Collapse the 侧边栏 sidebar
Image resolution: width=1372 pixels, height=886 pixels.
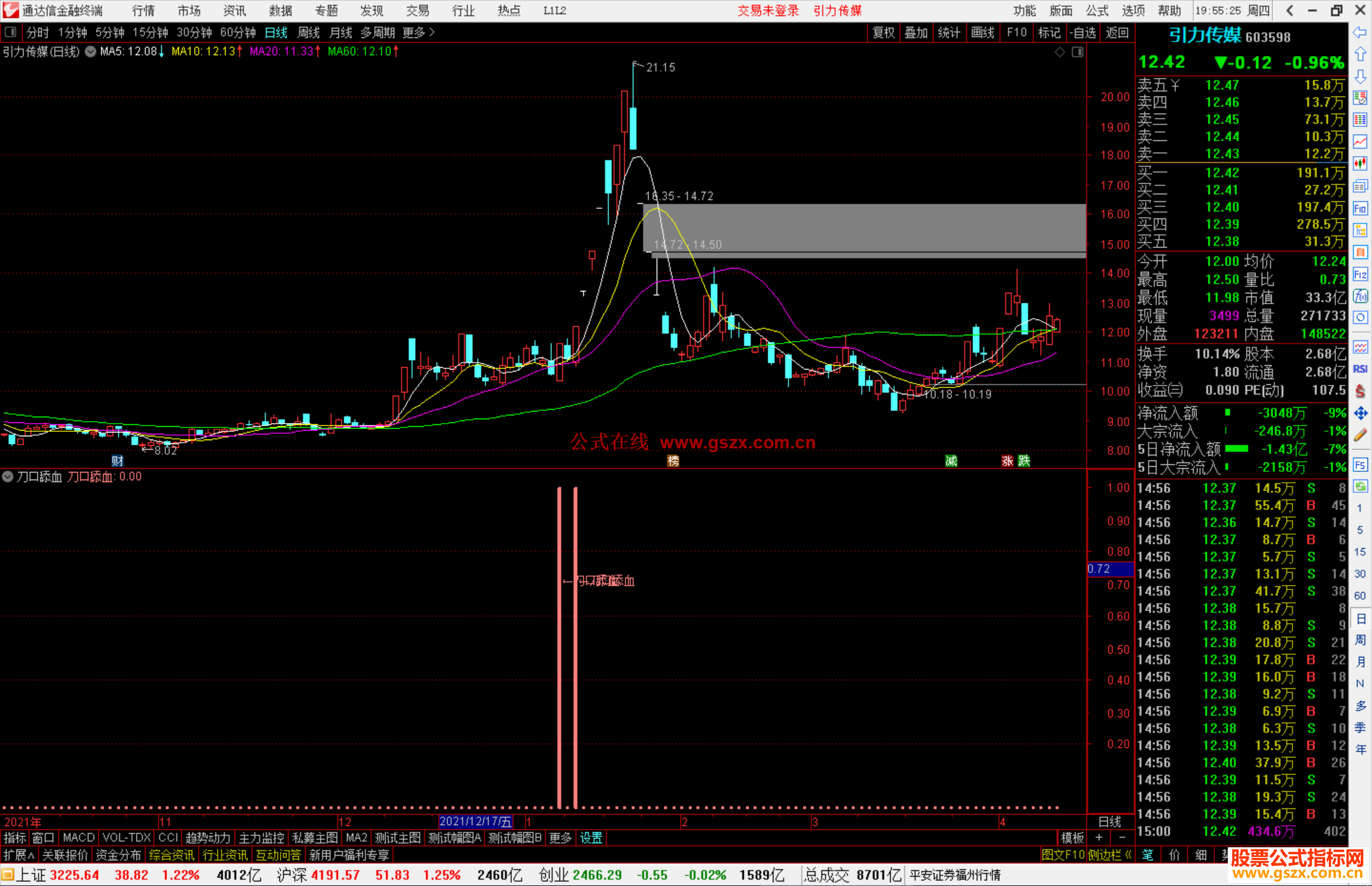click(x=1110, y=855)
